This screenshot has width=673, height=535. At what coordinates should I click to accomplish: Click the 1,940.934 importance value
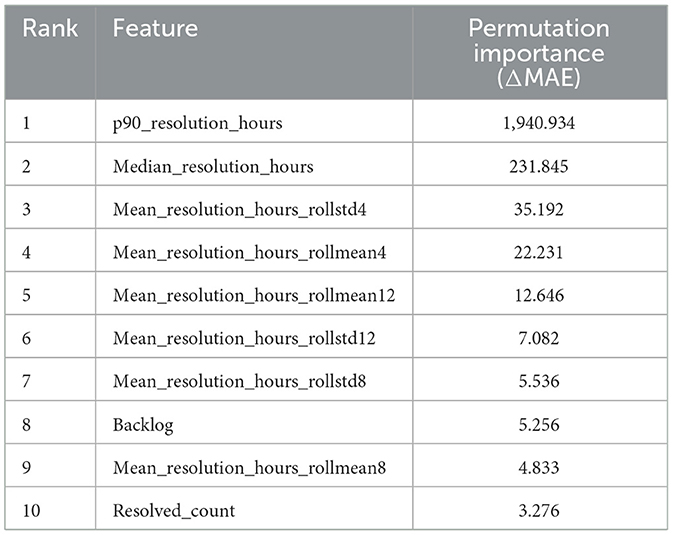click(541, 123)
